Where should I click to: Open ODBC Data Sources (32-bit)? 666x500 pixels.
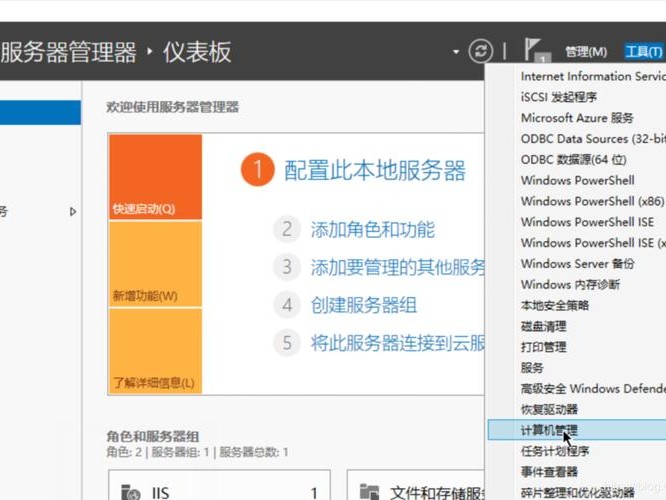[593, 139]
